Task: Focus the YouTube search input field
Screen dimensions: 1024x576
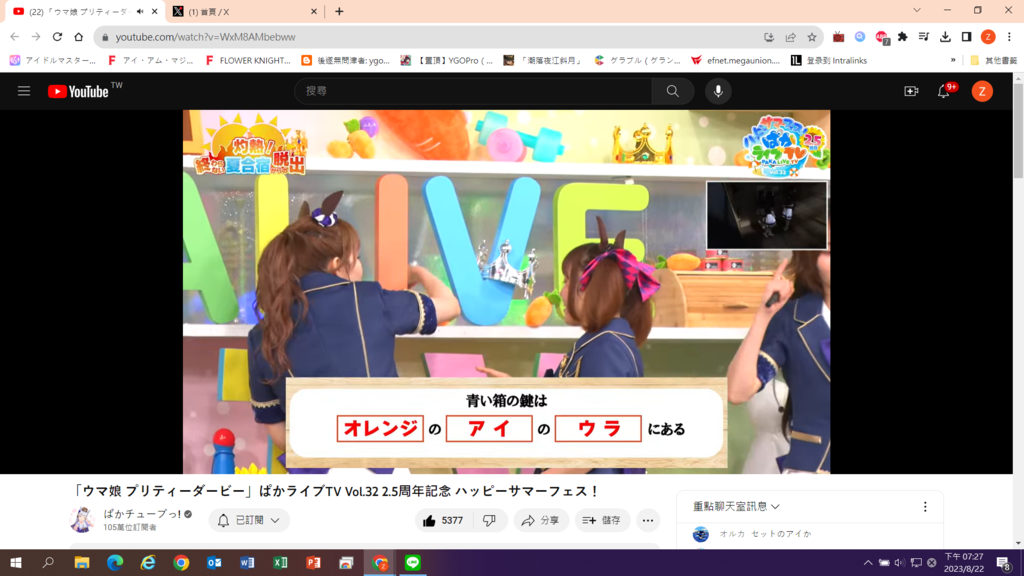Action: (473, 91)
